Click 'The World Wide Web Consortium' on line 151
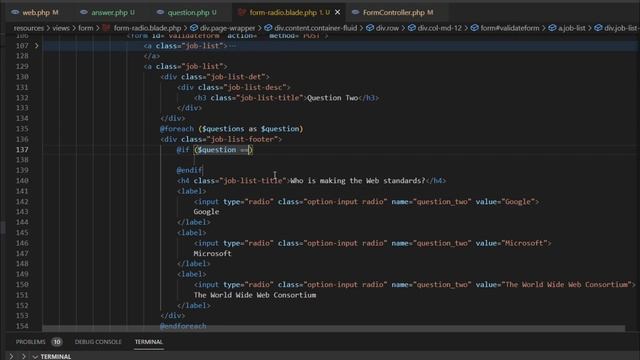The image size is (640, 360). 255,295
